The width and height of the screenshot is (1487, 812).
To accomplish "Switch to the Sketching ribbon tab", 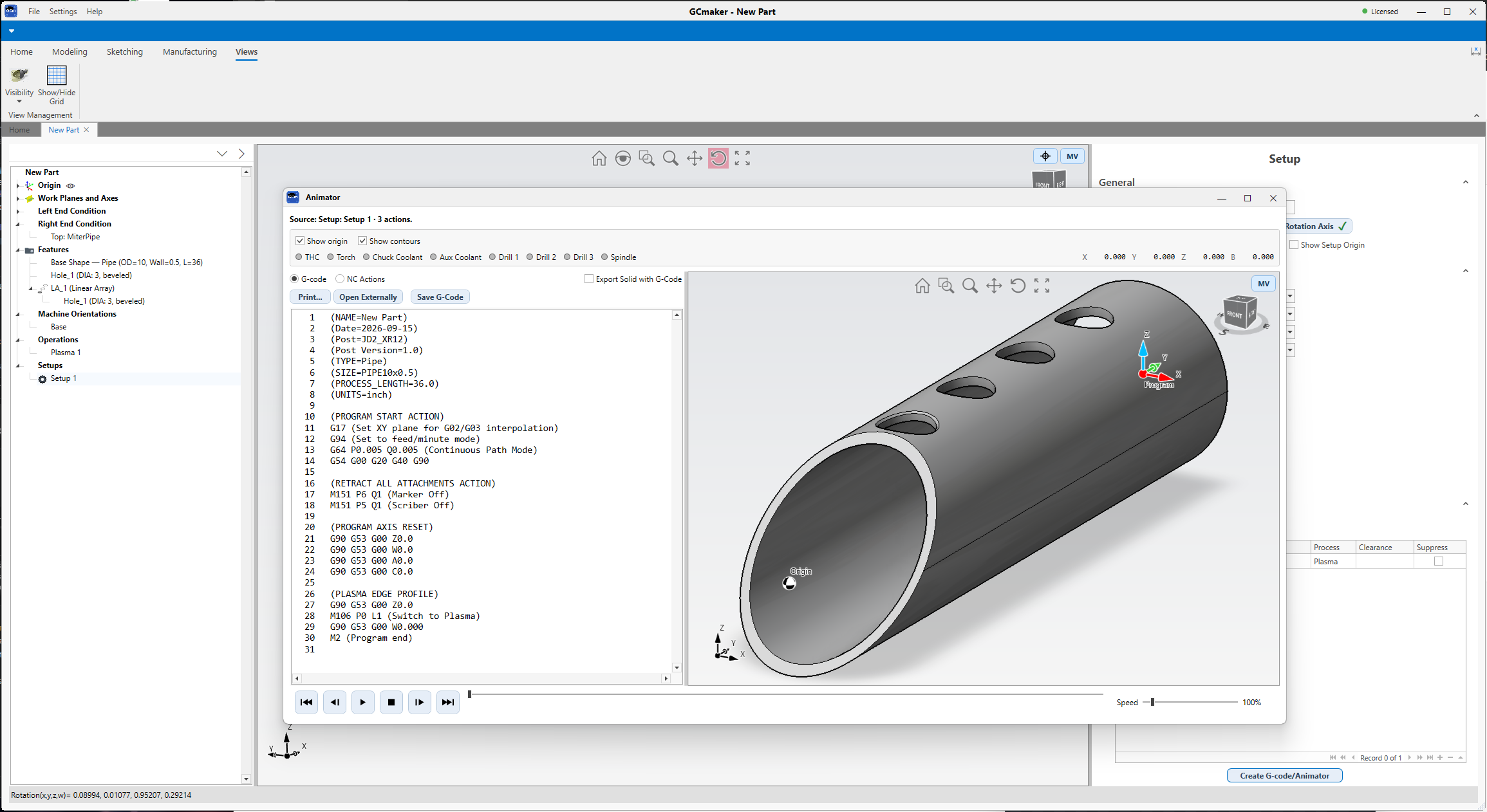I will 125,51.
